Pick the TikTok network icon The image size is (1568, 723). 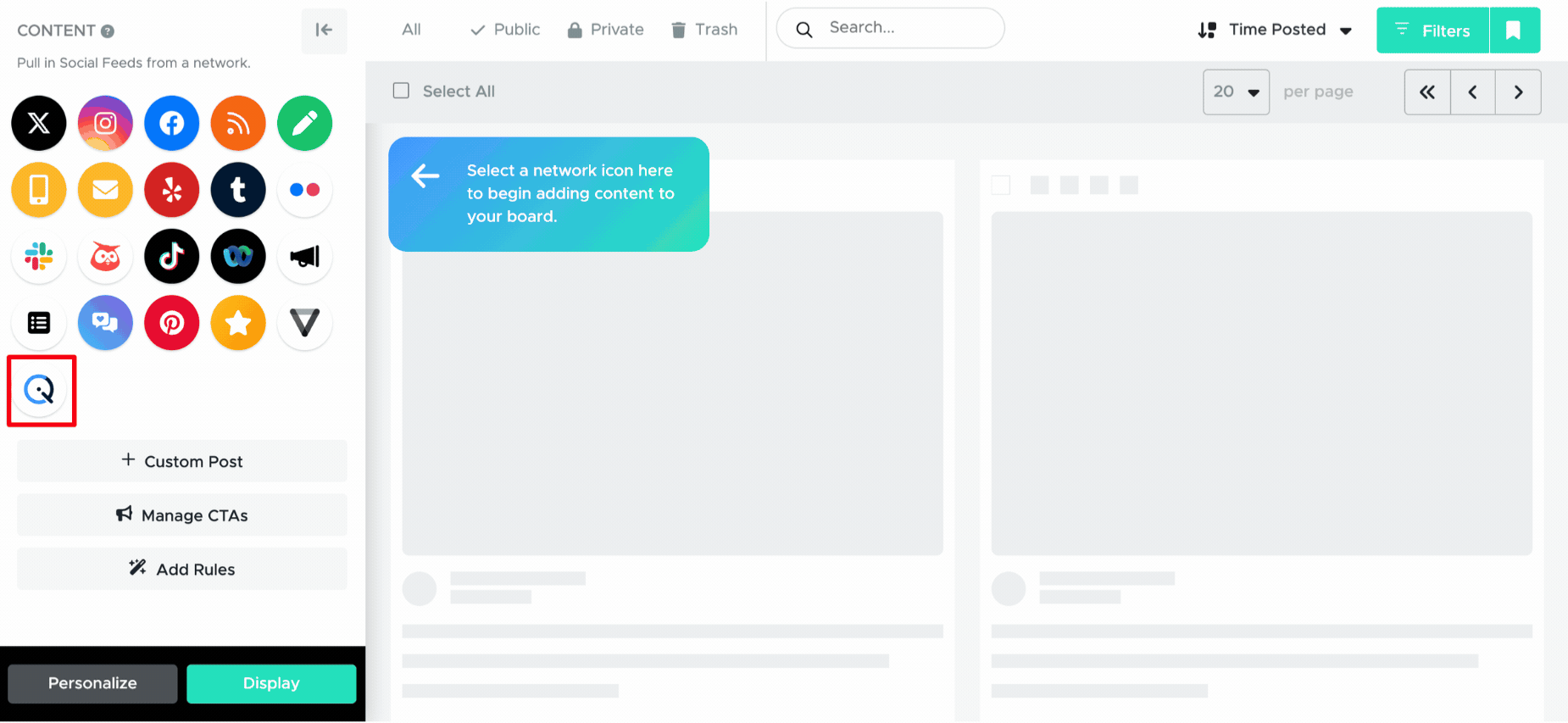tap(172, 256)
